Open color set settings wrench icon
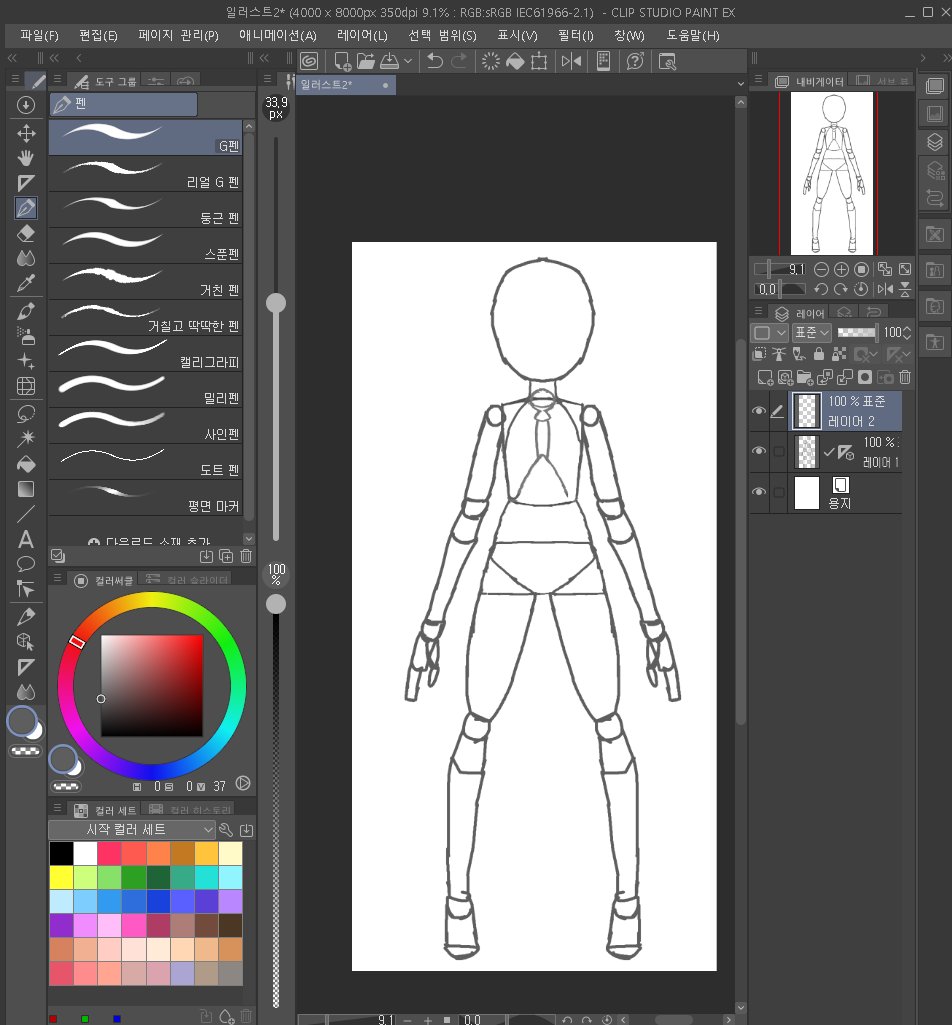The image size is (952, 1025). point(226,830)
